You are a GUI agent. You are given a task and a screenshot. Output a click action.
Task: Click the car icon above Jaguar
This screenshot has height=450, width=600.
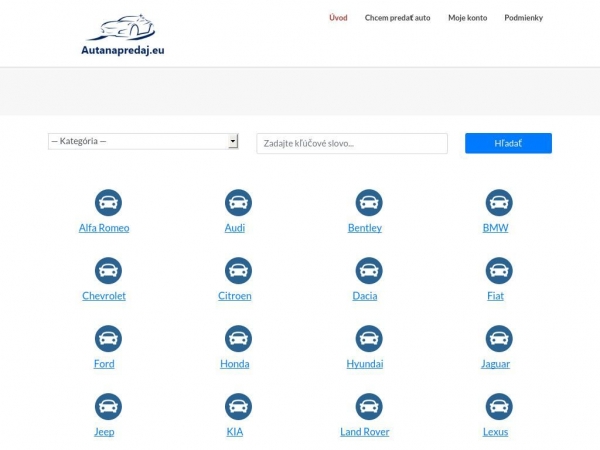coord(499,339)
